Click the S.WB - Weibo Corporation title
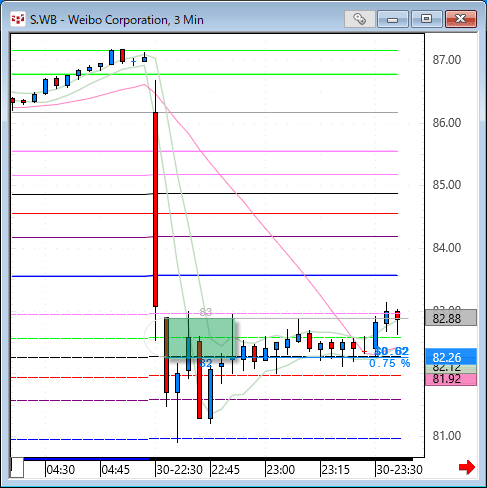This screenshot has height=488, width=487. coord(117,20)
